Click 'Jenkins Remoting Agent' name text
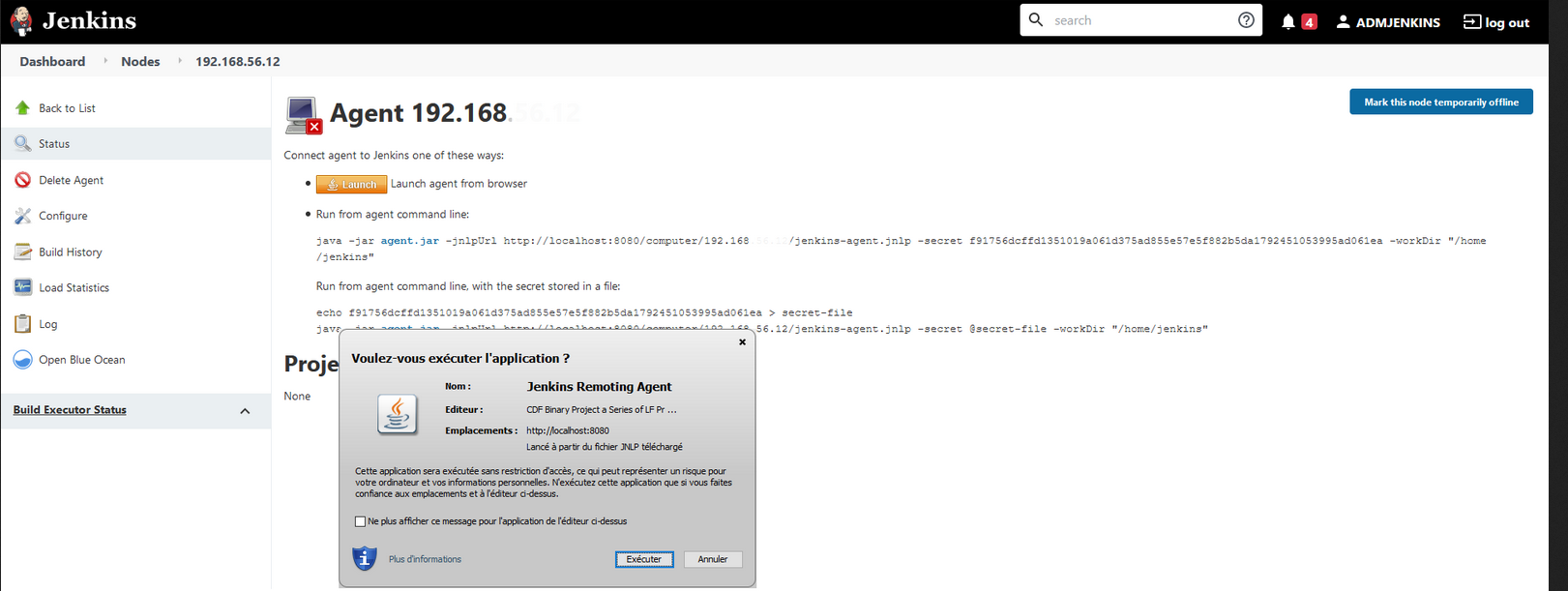Viewport: 1568px width, 591px height. (x=599, y=387)
